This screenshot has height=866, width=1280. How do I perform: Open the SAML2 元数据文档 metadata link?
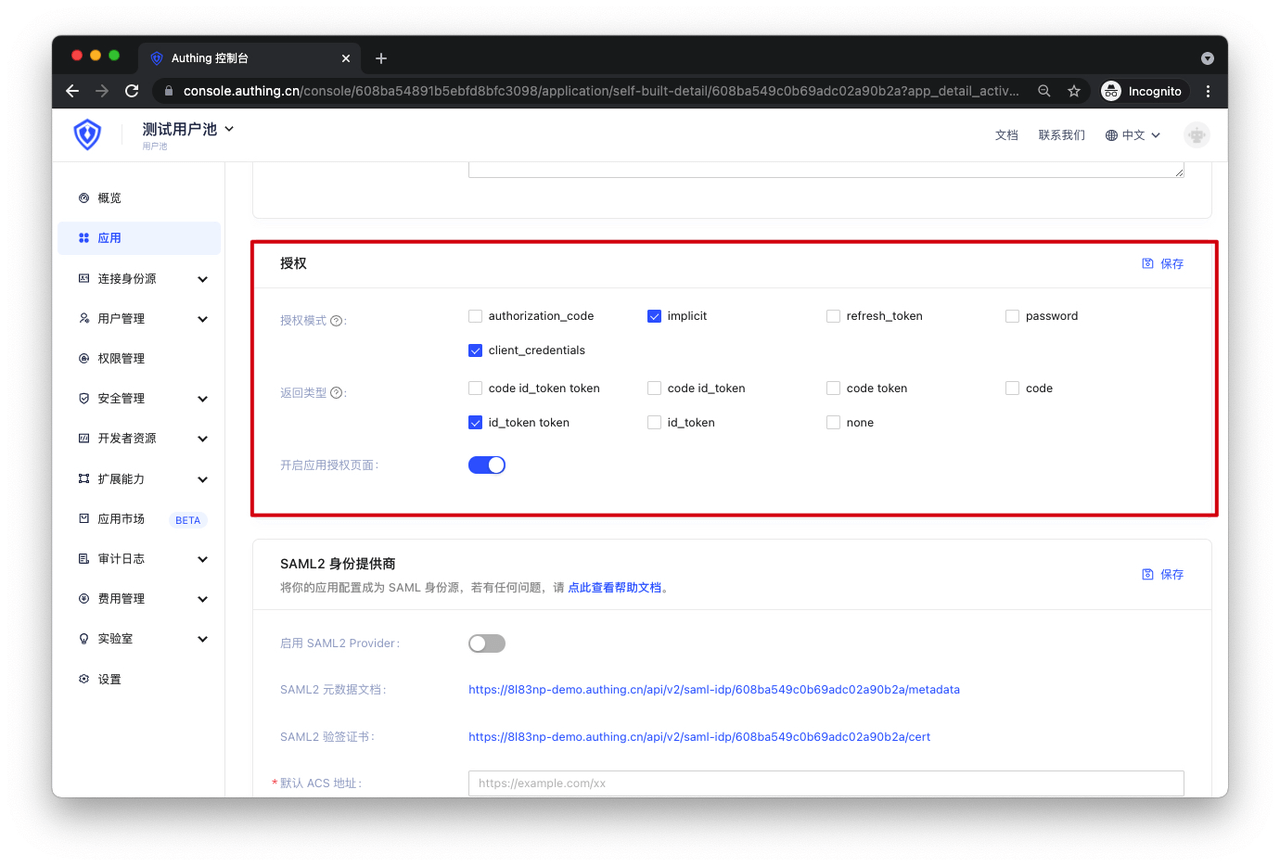point(714,690)
